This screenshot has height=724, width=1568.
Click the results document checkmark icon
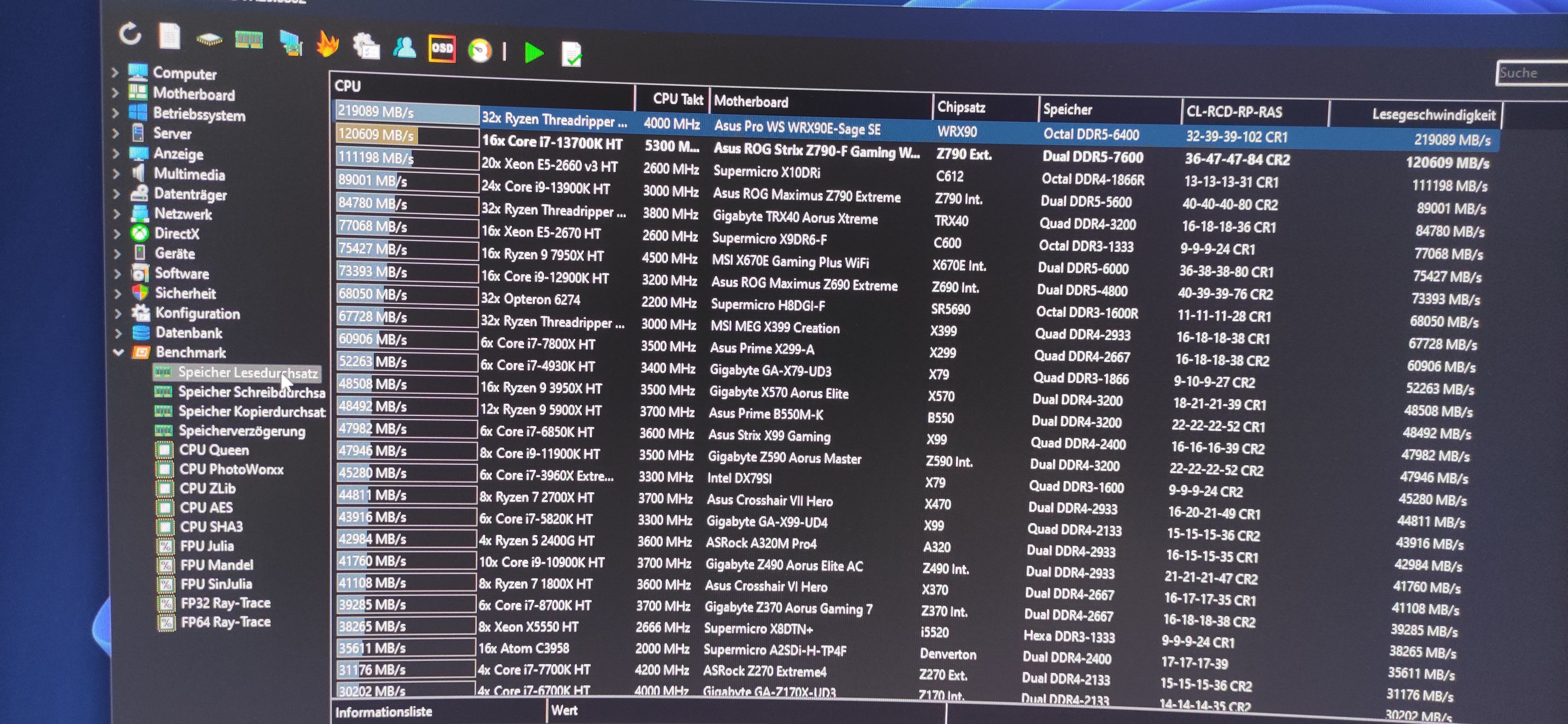point(571,54)
